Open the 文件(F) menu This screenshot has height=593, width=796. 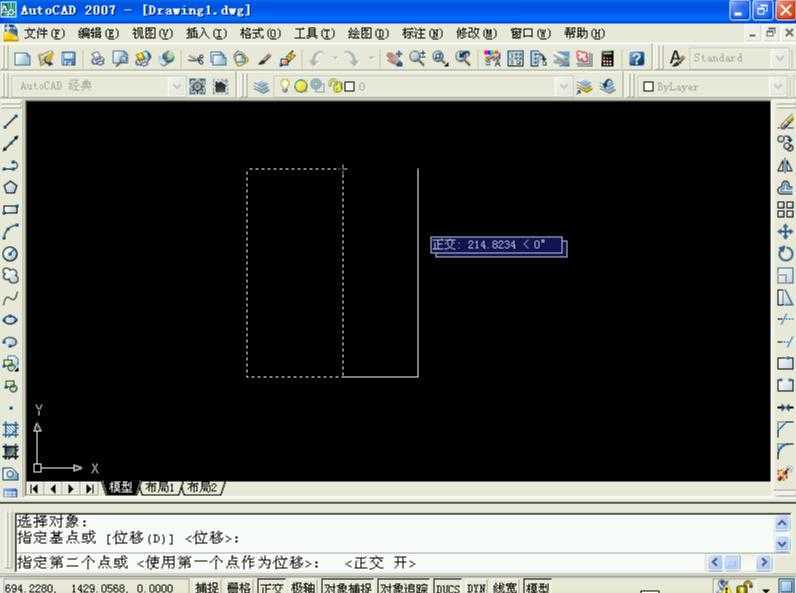coord(44,34)
